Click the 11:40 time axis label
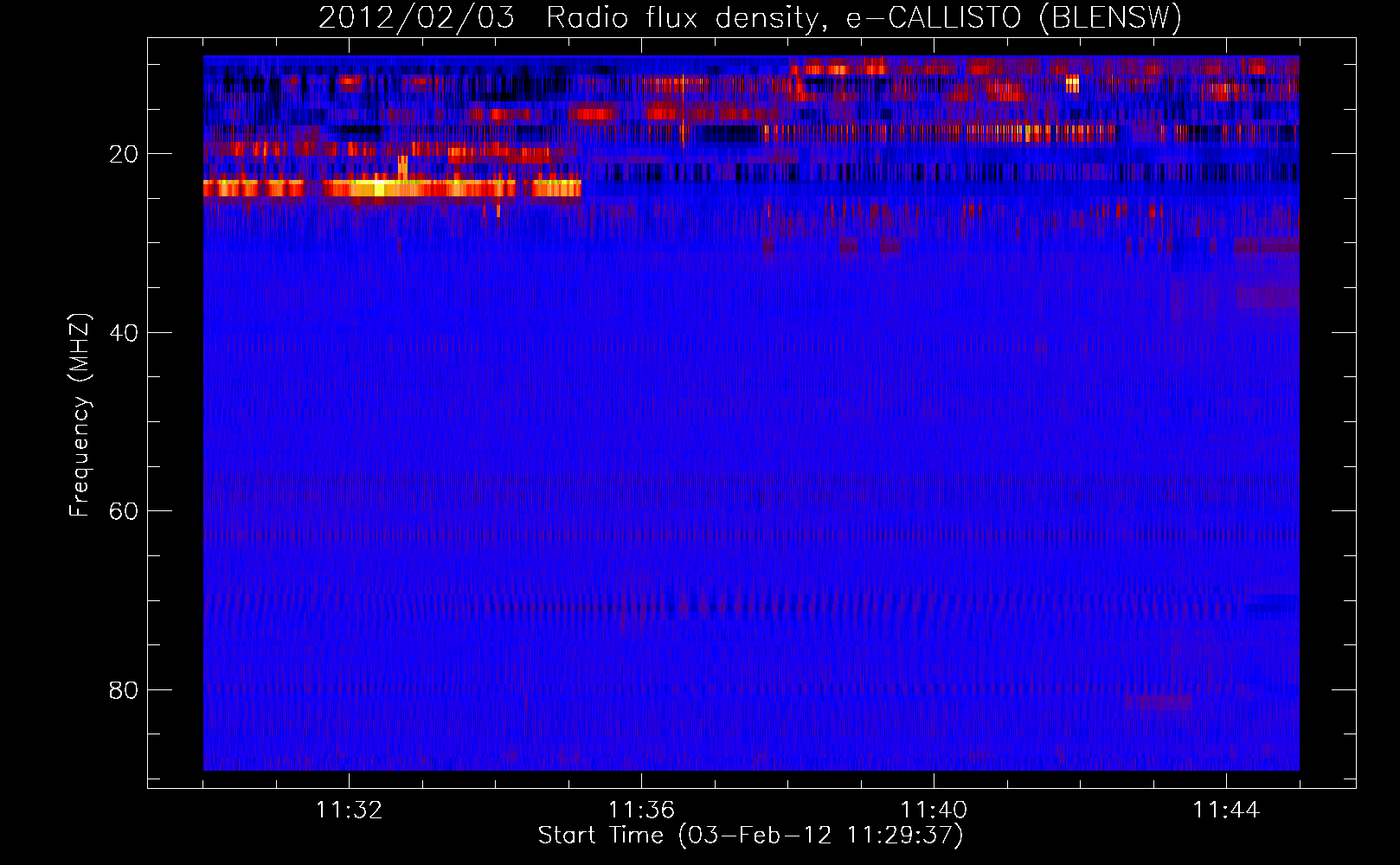1400x865 pixels. (934, 811)
